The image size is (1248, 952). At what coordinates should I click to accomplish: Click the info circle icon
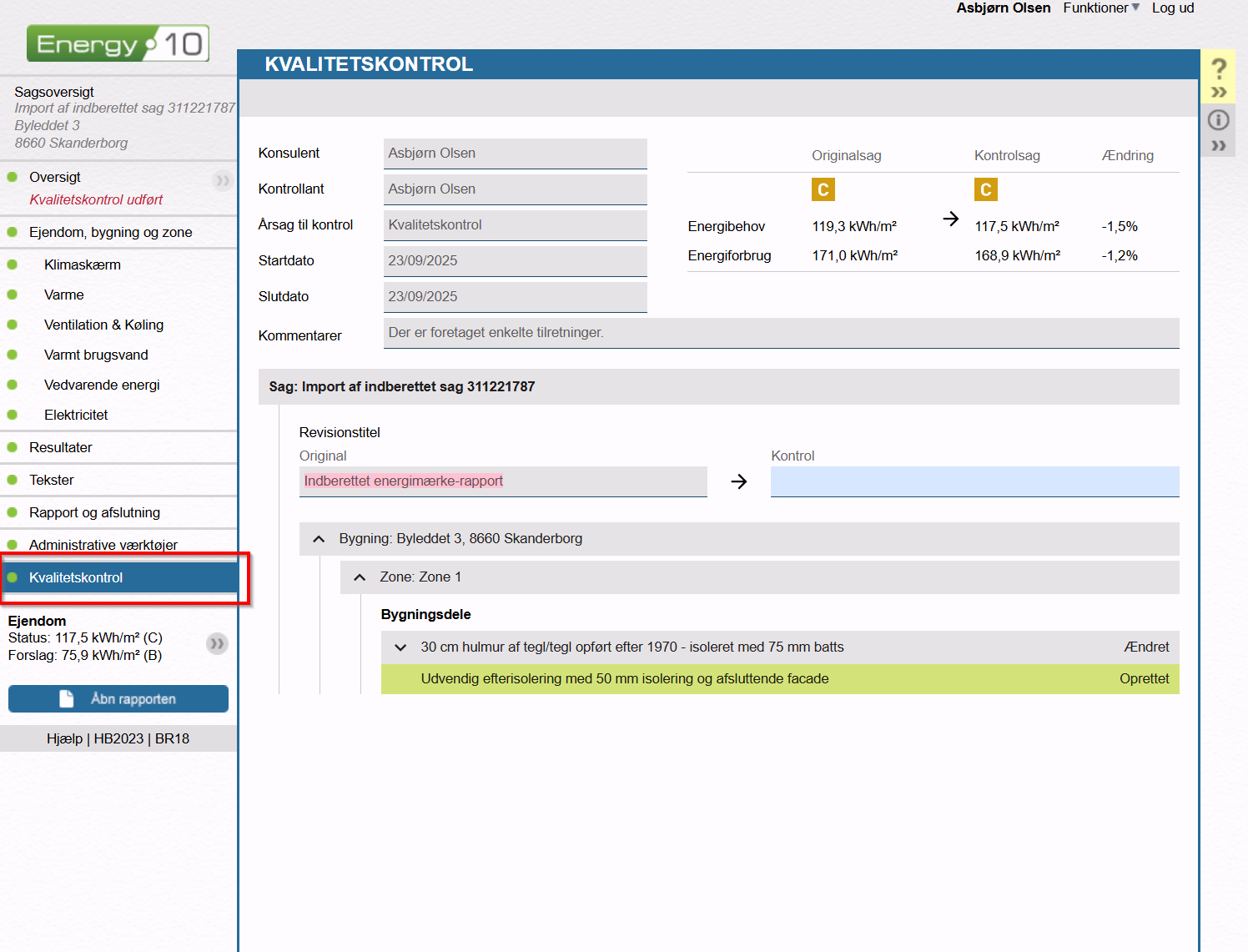(1219, 120)
